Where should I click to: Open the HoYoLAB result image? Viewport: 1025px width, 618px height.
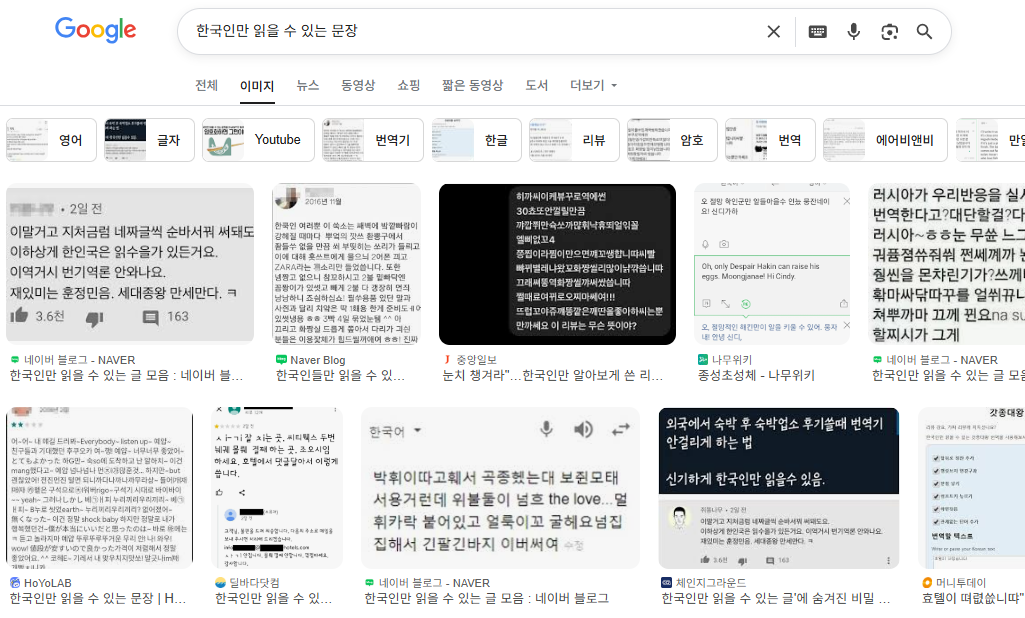99,488
